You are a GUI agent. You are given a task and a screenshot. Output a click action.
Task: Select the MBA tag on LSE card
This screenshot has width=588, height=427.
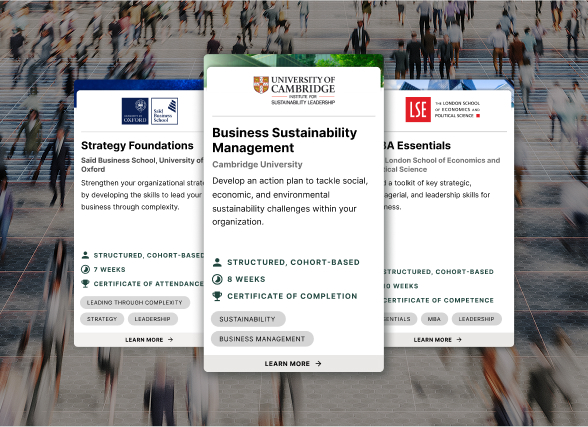click(x=434, y=319)
